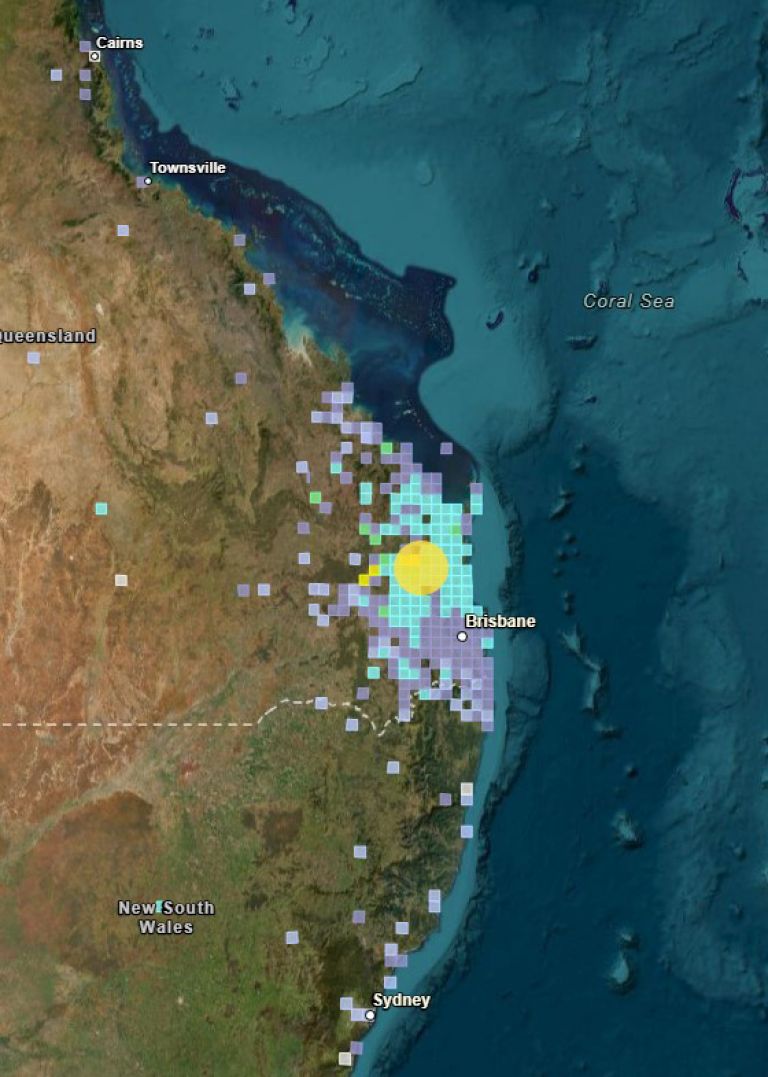Click the large yellow epicenter circle
This screenshot has width=768, height=1077.
(421, 567)
